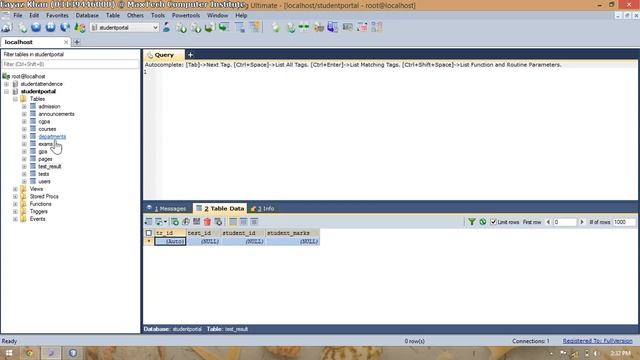
Task: Open Chrome from the Windows taskbar
Action: [x=29, y=353]
